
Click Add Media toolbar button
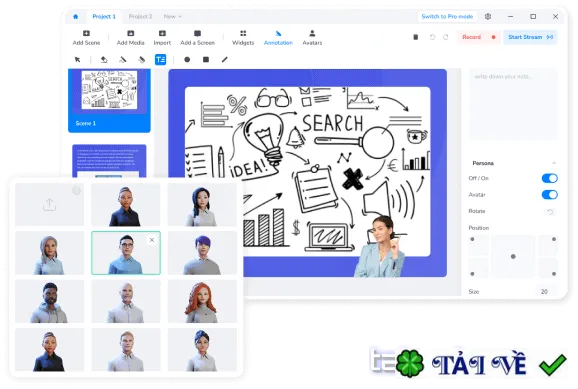point(130,38)
